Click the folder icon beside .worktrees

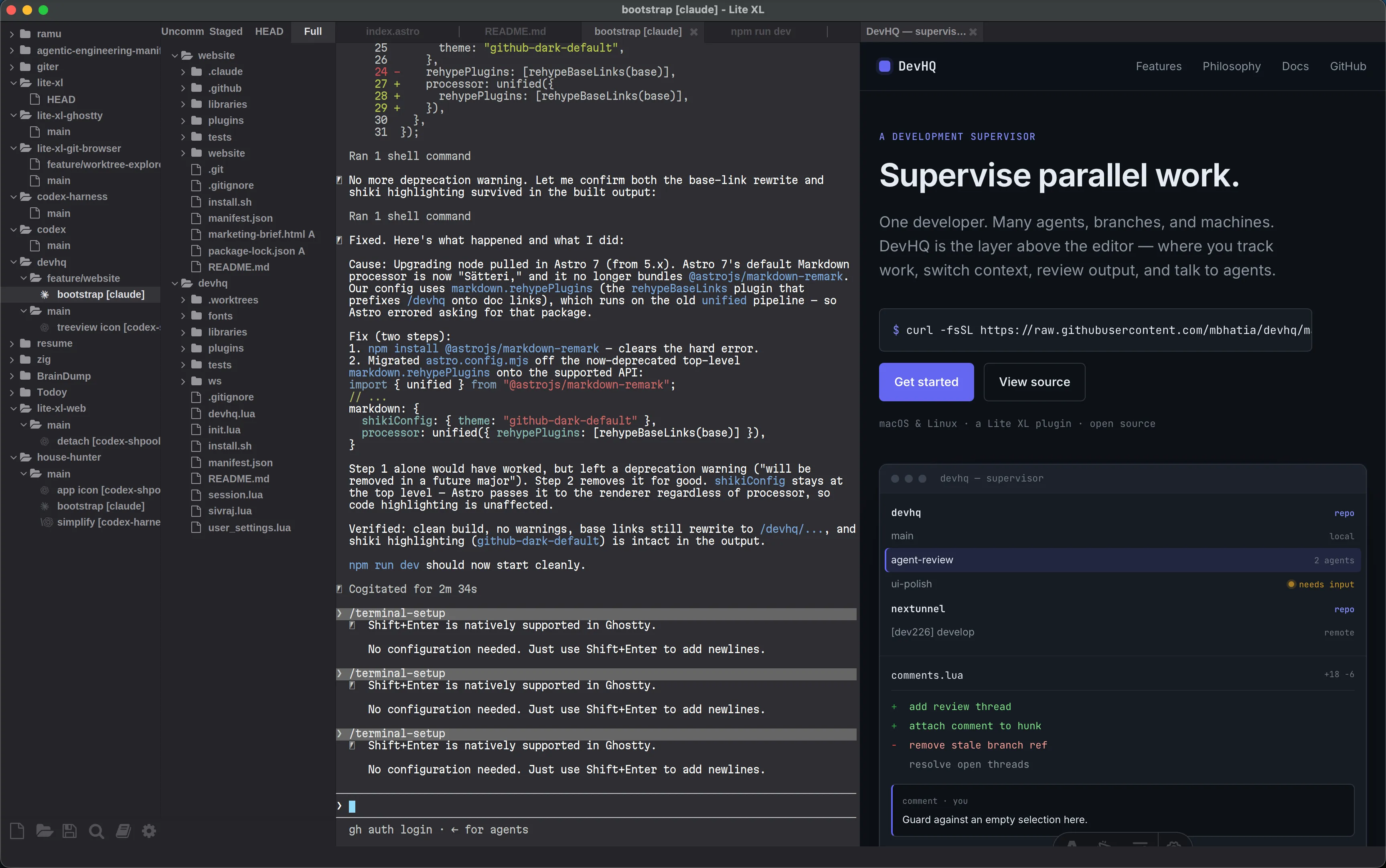(197, 299)
